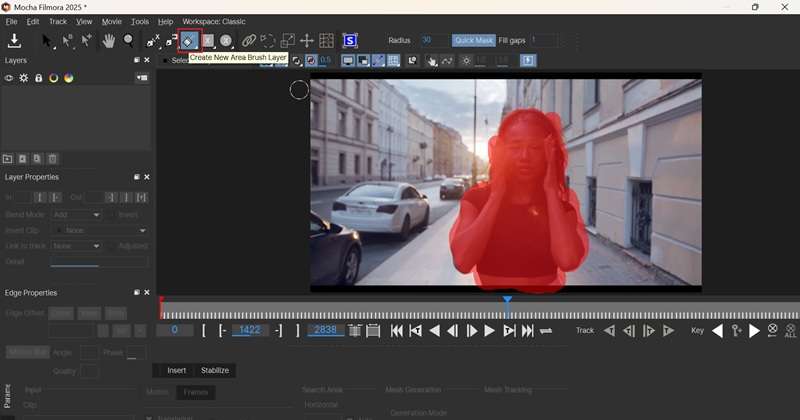Toggle Layers visibility eye icon
800x420 pixels.
[x=9, y=78]
